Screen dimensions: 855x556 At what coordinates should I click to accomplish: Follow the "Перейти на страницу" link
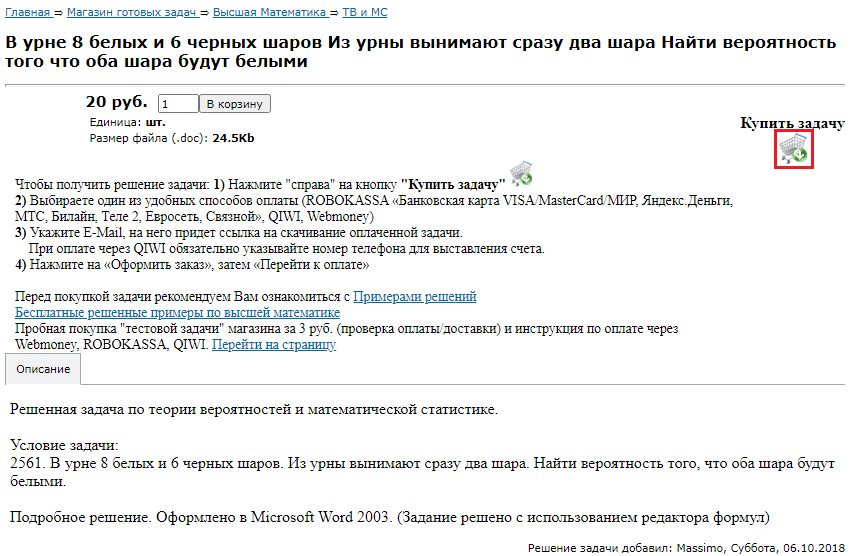(274, 345)
